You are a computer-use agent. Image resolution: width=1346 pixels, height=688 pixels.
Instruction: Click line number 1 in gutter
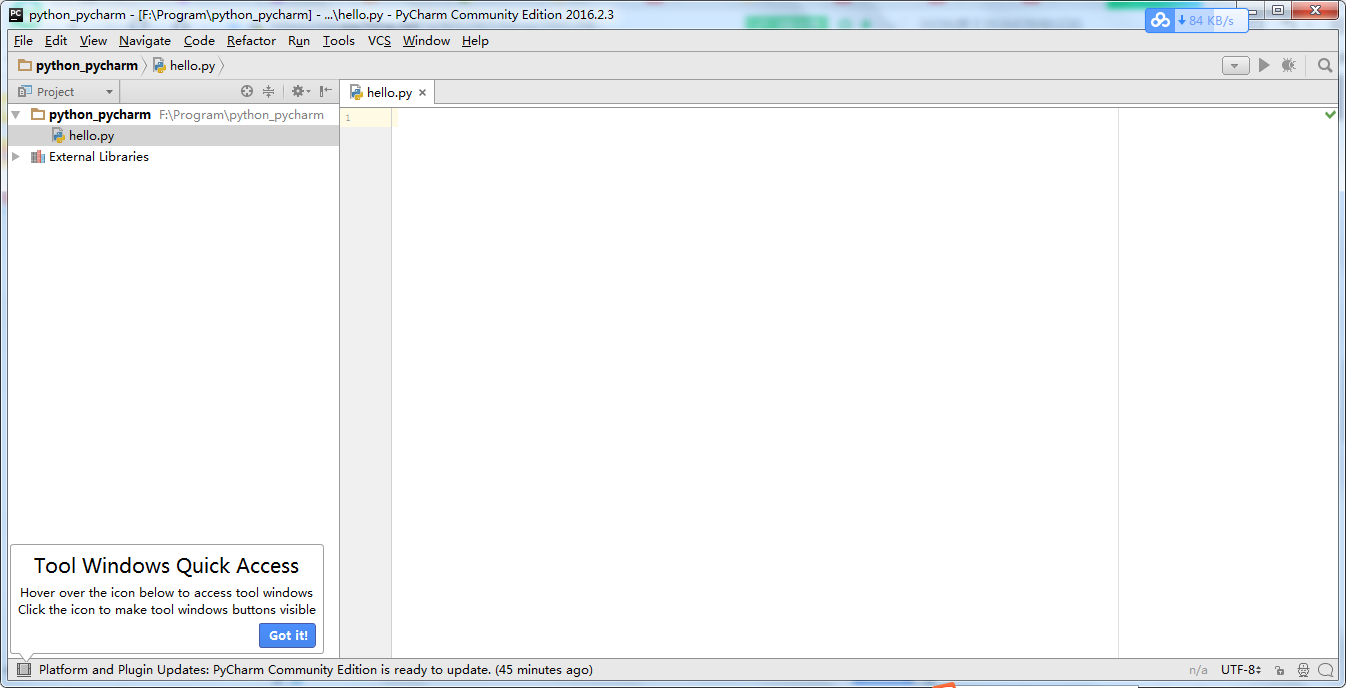[x=348, y=118]
